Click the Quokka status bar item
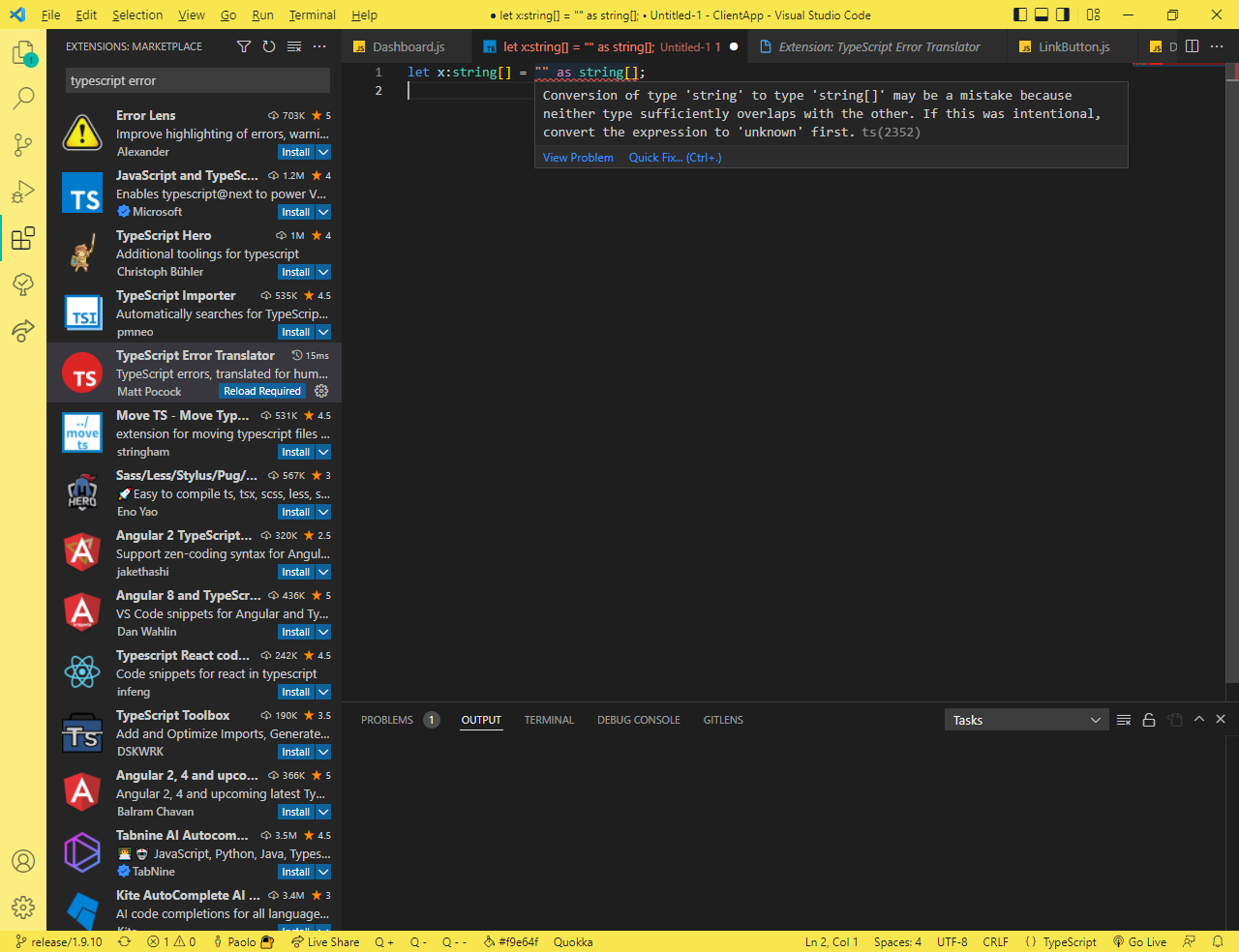 pyautogui.click(x=572, y=941)
